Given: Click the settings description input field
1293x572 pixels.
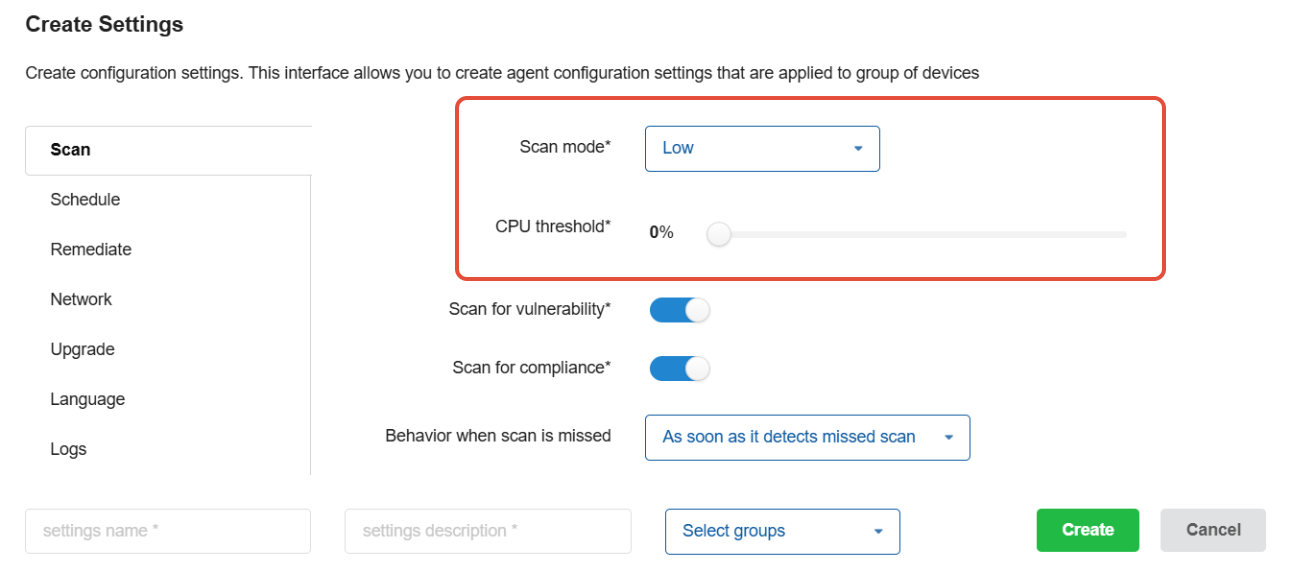Looking at the screenshot, I should click(487, 531).
